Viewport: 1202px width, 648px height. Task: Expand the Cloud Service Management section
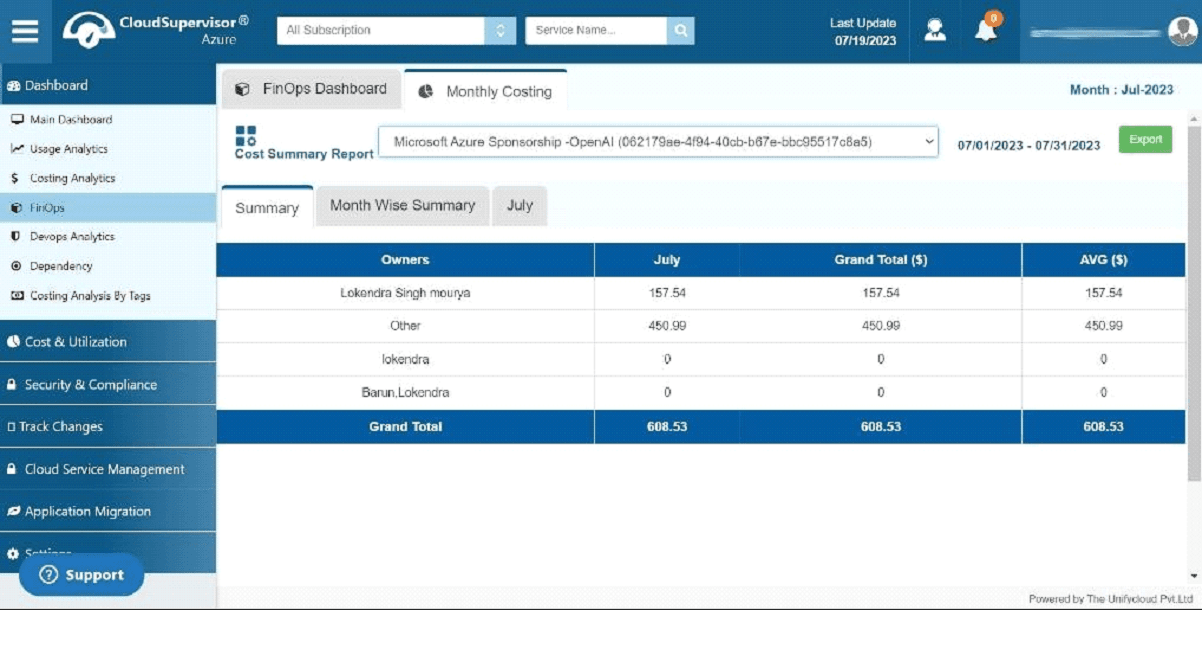(108, 469)
